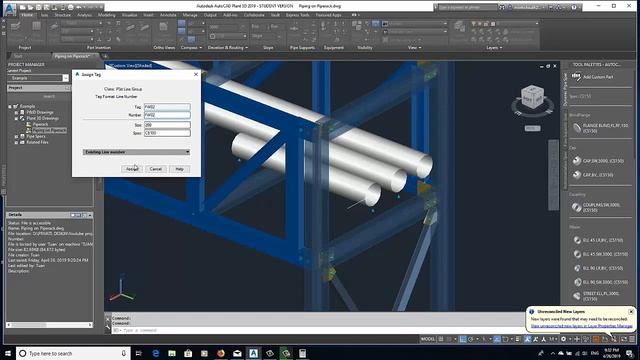Toggle object snap tracking in status bar

(x=496, y=339)
